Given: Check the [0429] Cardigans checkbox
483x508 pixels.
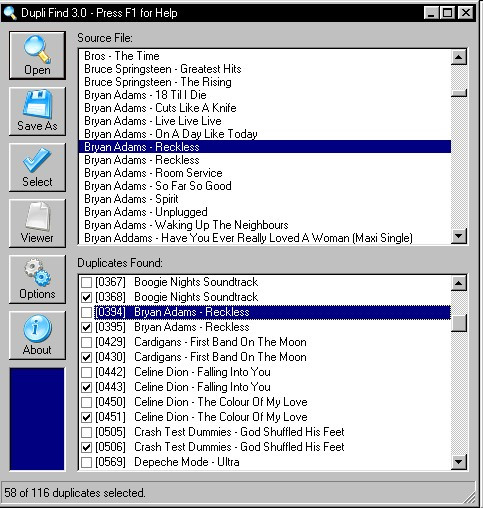Looking at the screenshot, I should (x=86, y=342).
